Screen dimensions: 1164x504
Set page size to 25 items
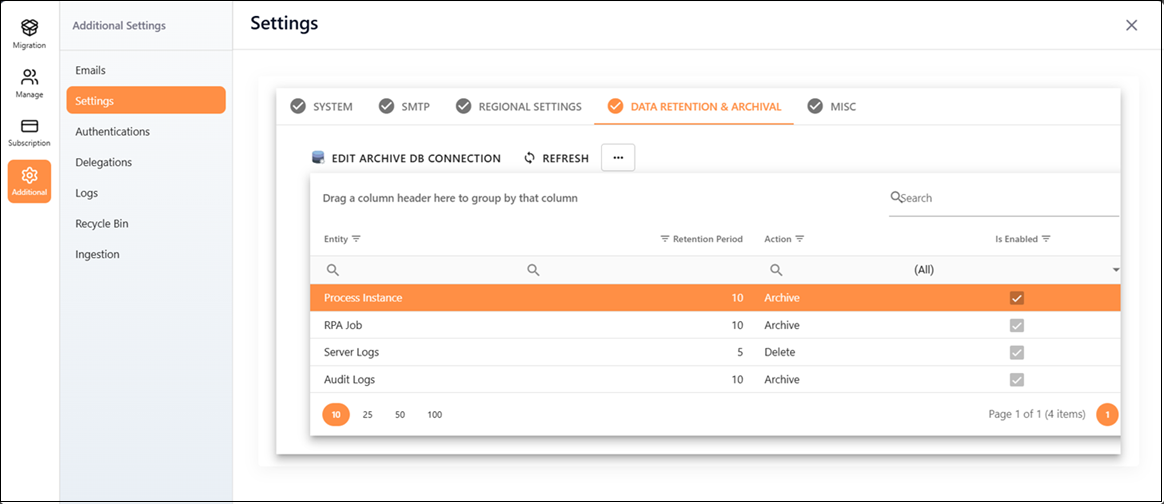click(367, 414)
